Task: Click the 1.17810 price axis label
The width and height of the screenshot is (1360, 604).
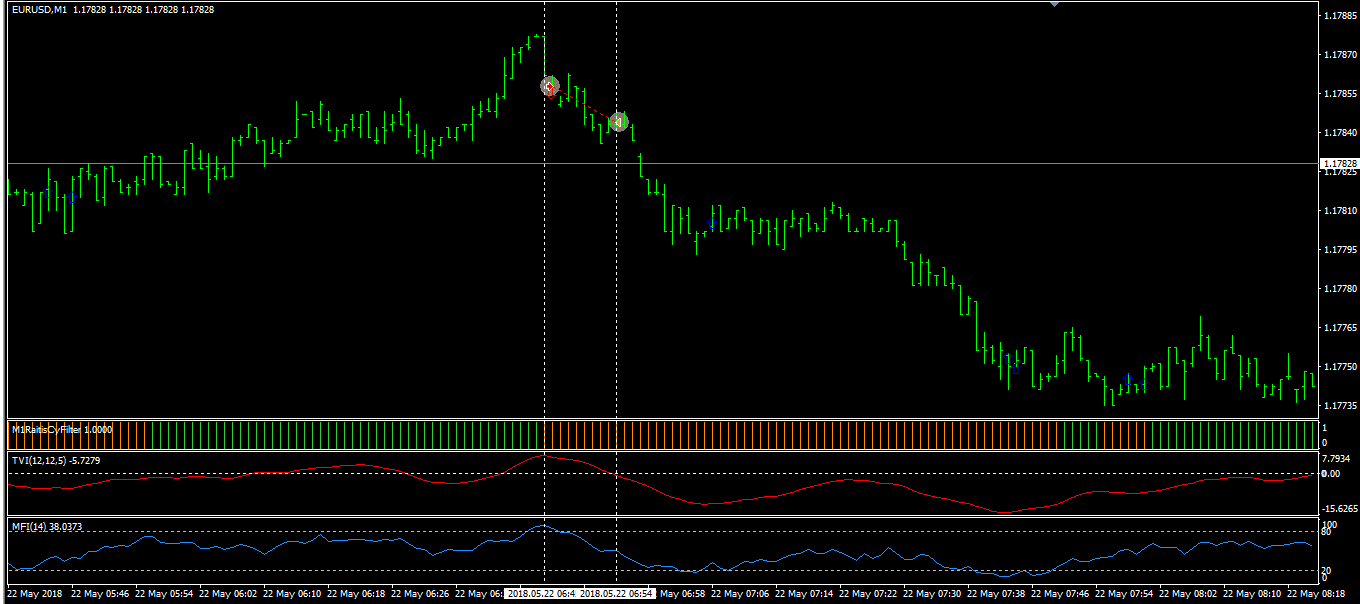Action: point(1339,211)
